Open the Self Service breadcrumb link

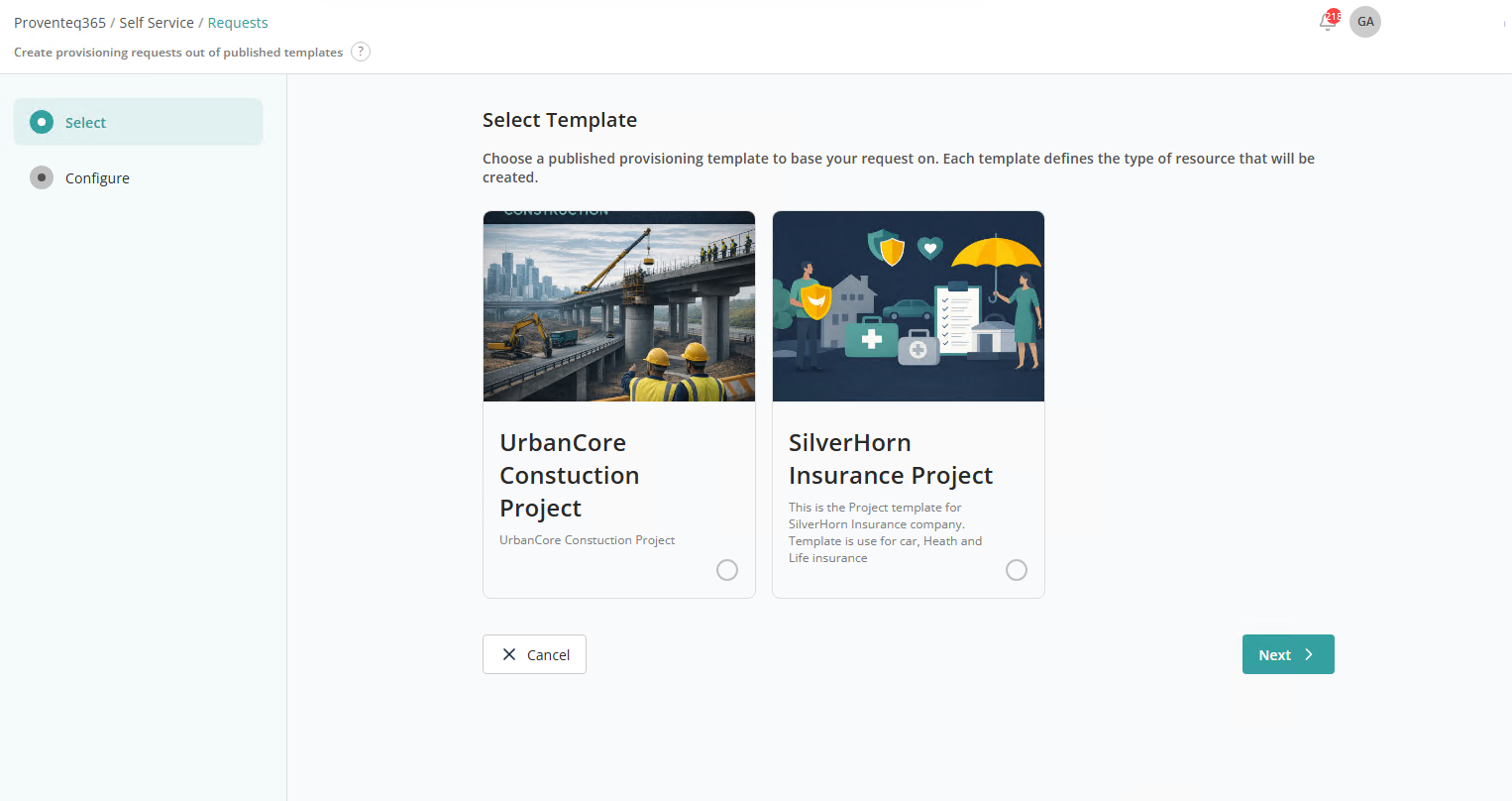point(157,23)
